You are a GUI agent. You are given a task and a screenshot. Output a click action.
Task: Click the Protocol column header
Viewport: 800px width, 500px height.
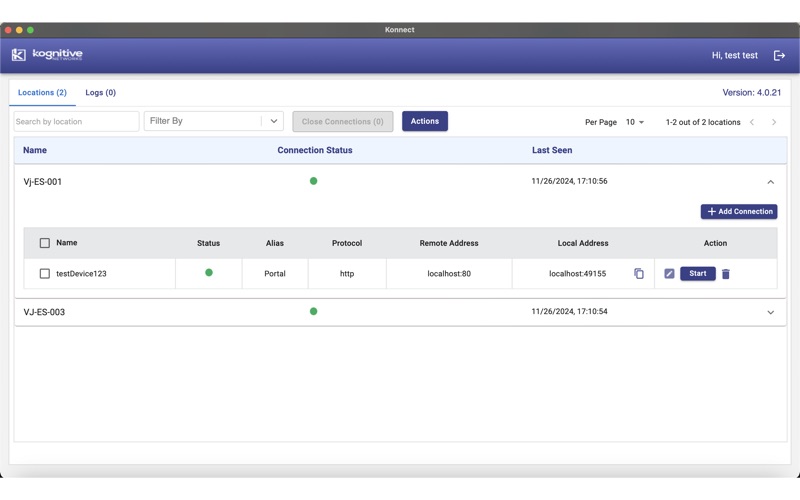(347, 243)
